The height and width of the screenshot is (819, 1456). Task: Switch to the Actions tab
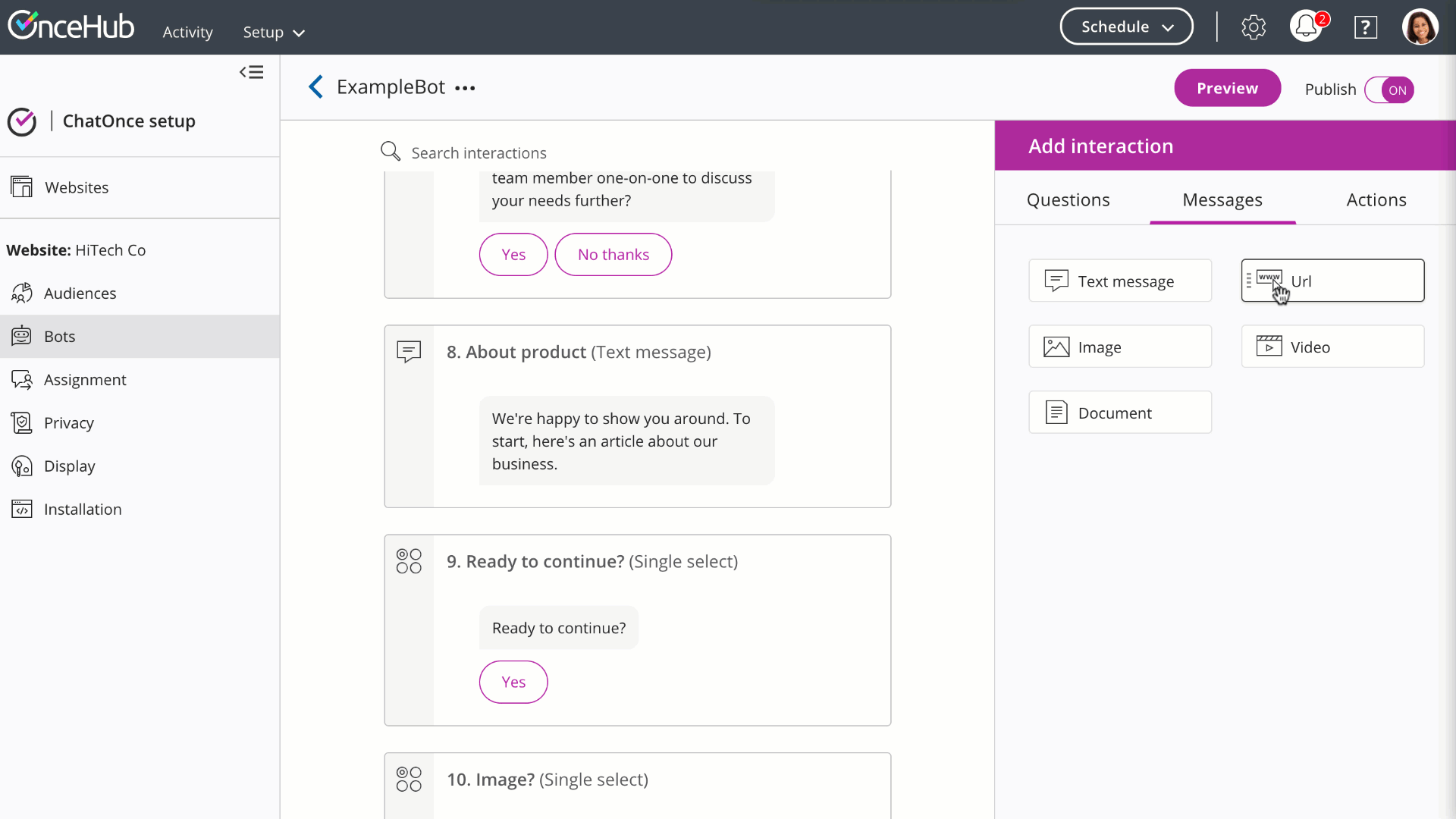(x=1376, y=199)
